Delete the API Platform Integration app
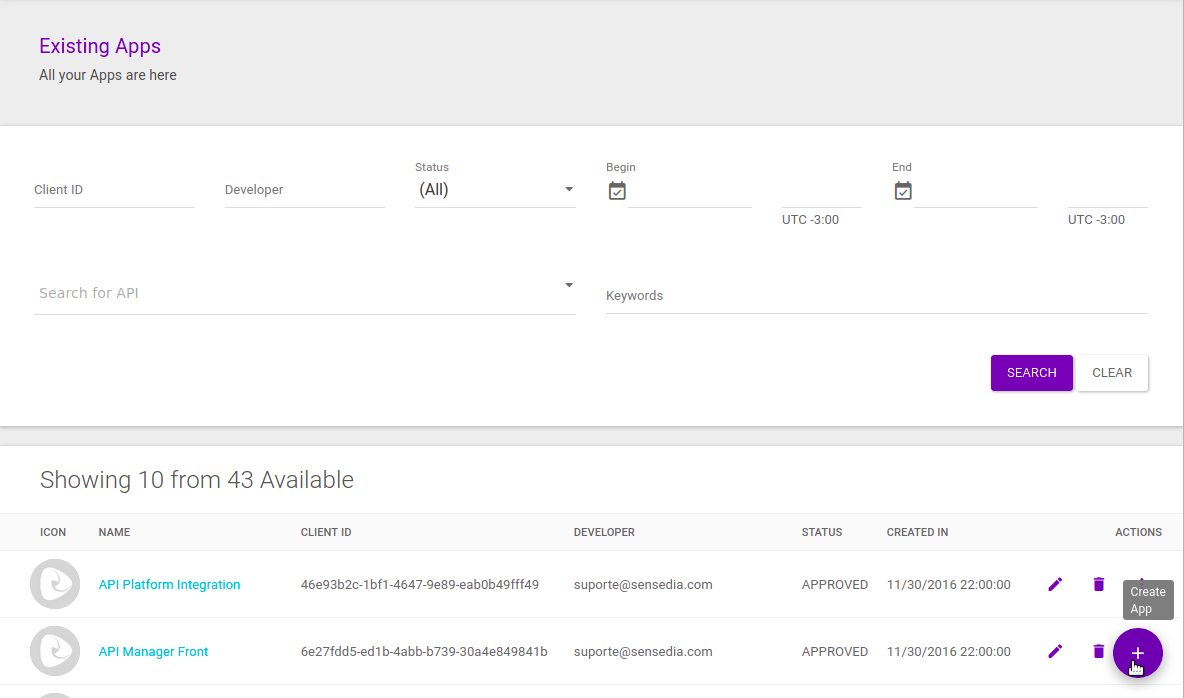This screenshot has height=698, width=1184. coord(1099,584)
